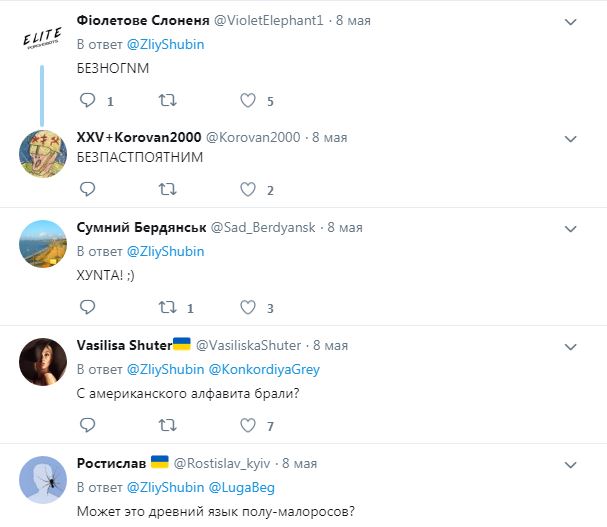Like the БЕЗПАСТПОЯТНИМ tweet

tap(249, 189)
